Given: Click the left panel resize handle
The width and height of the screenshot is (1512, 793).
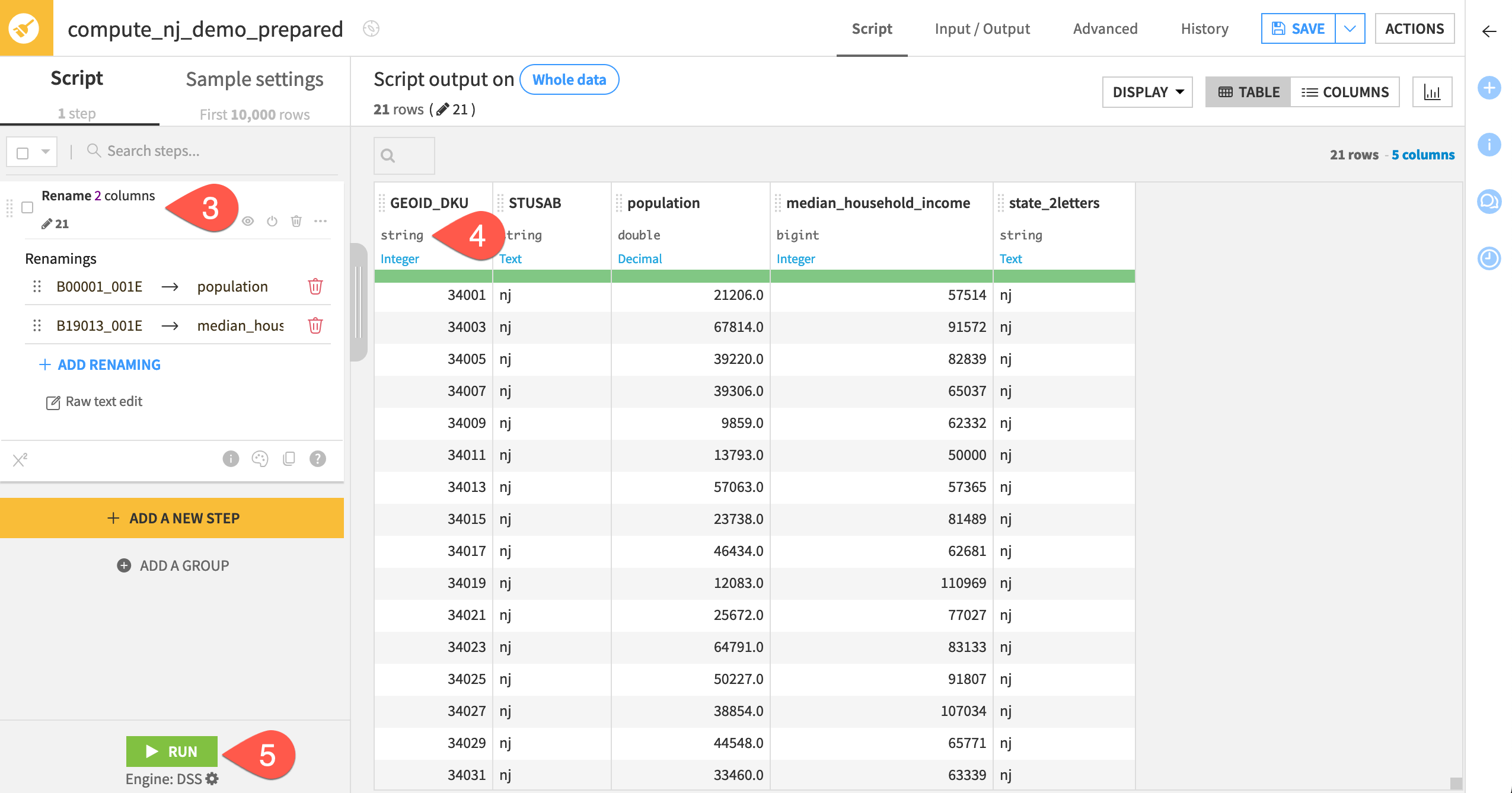Looking at the screenshot, I should [358, 302].
